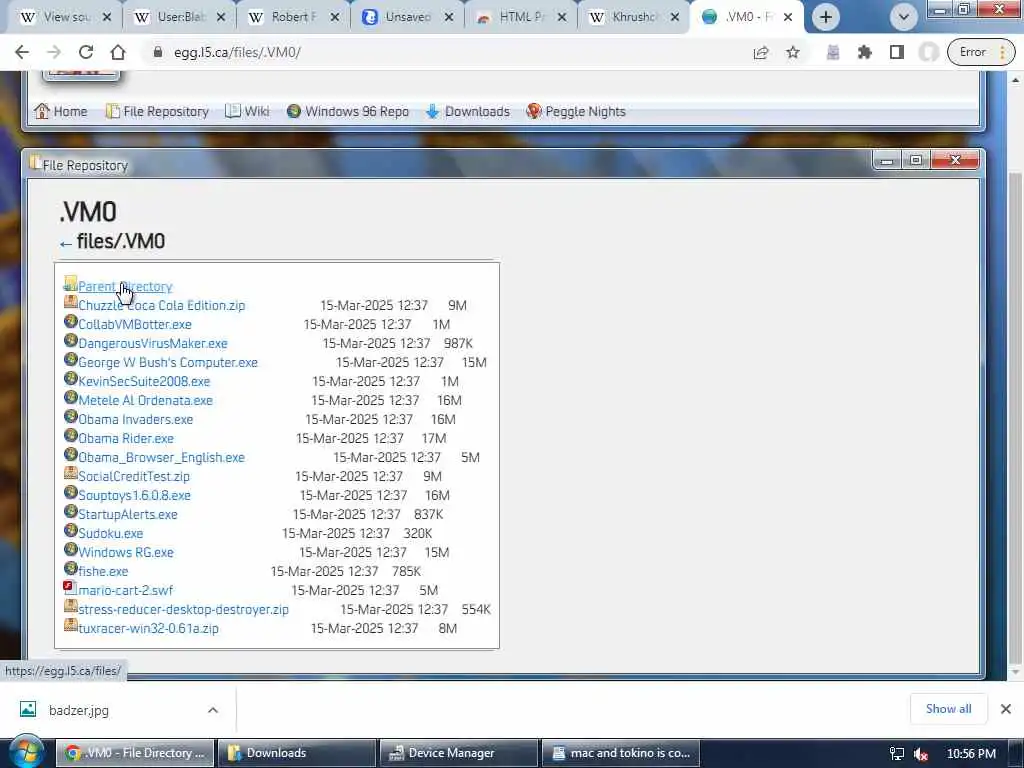Image resolution: width=1024 pixels, height=768 pixels.
Task: Download Souptoys1.6.0.8.exe
Action: [x=135, y=495]
